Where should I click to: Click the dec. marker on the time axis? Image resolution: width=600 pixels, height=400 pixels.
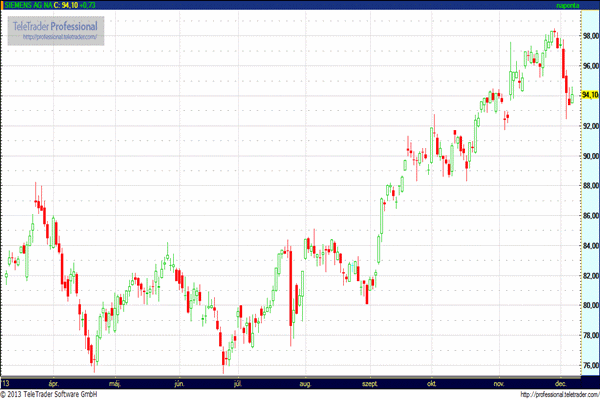561,384
